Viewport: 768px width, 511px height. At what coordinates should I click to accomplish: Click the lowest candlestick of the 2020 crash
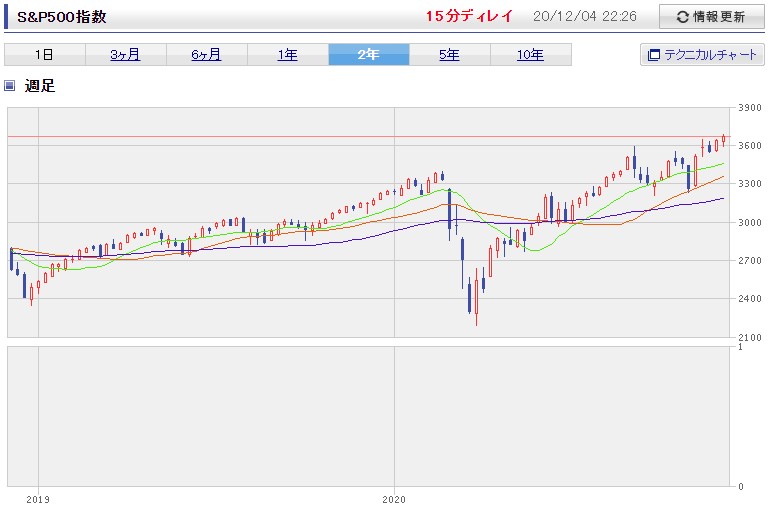tap(476, 296)
